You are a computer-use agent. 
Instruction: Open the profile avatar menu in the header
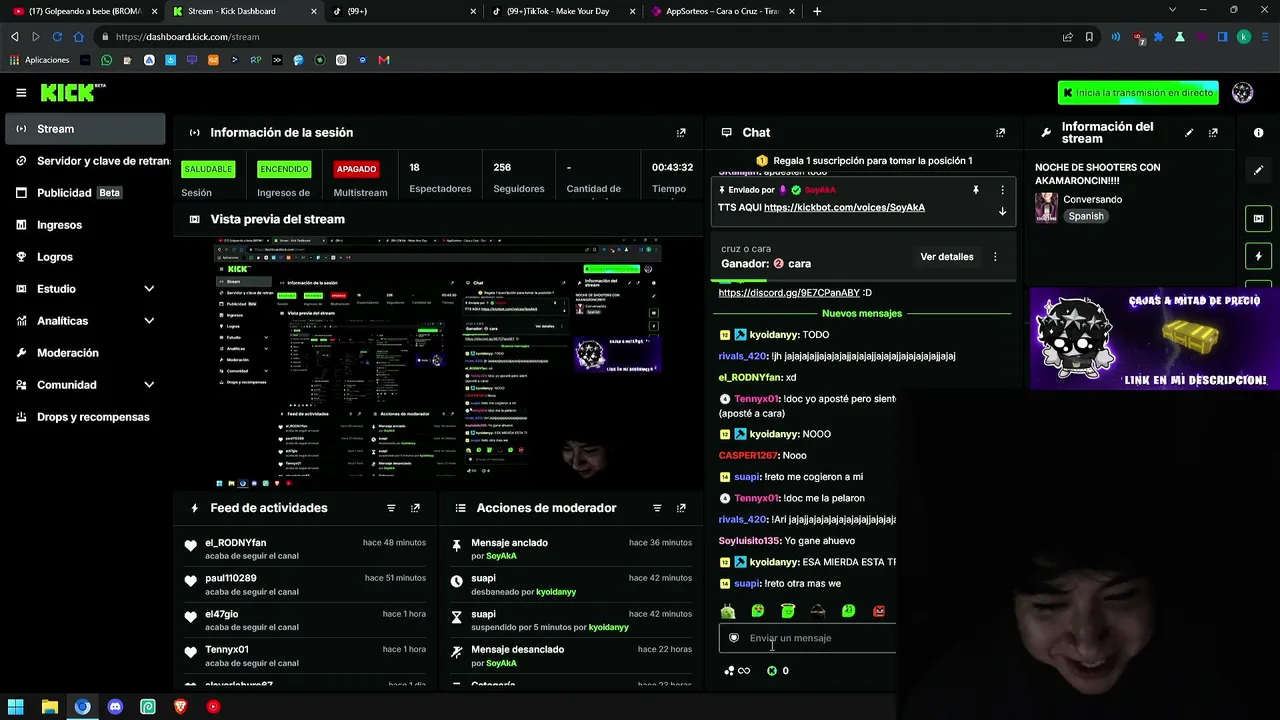pyautogui.click(x=1243, y=93)
